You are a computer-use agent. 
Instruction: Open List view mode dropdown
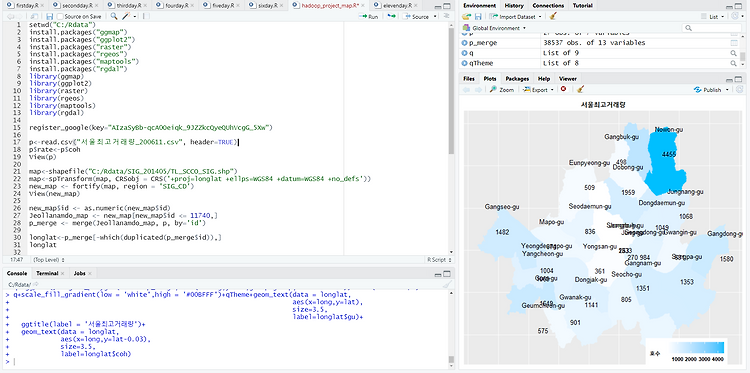click(713, 16)
